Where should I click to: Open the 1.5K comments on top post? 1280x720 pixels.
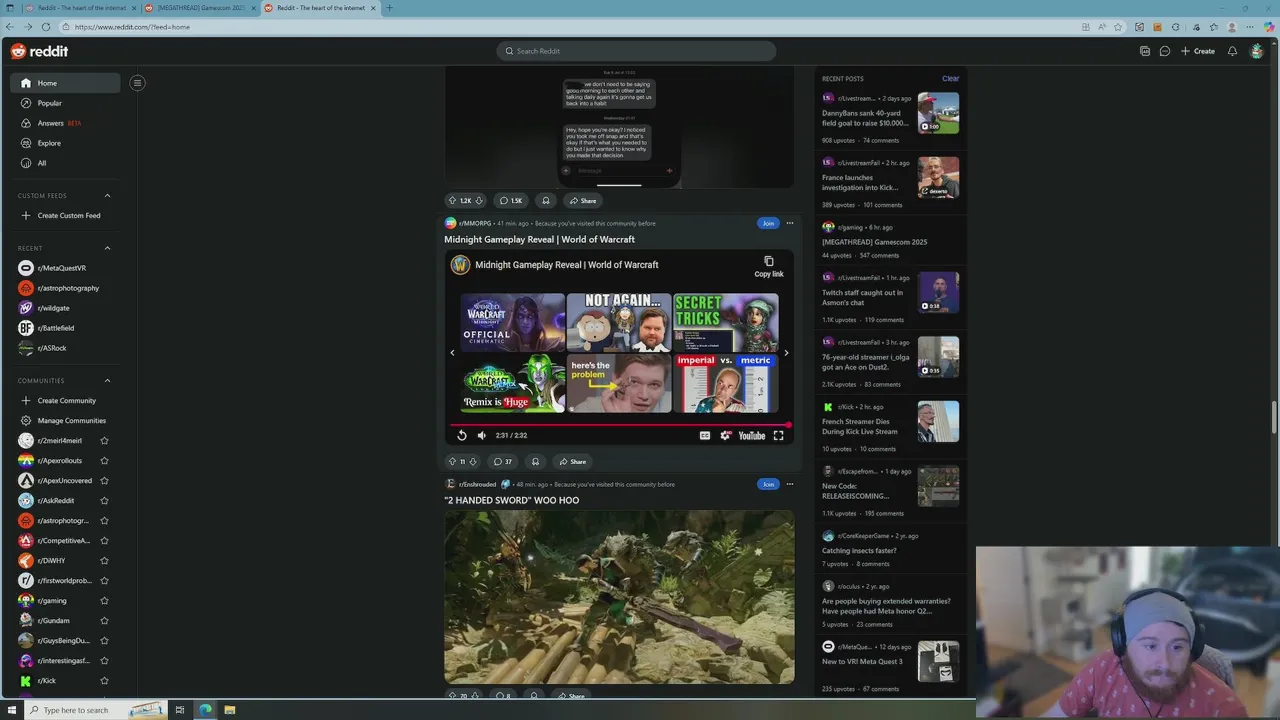pyautogui.click(x=510, y=201)
